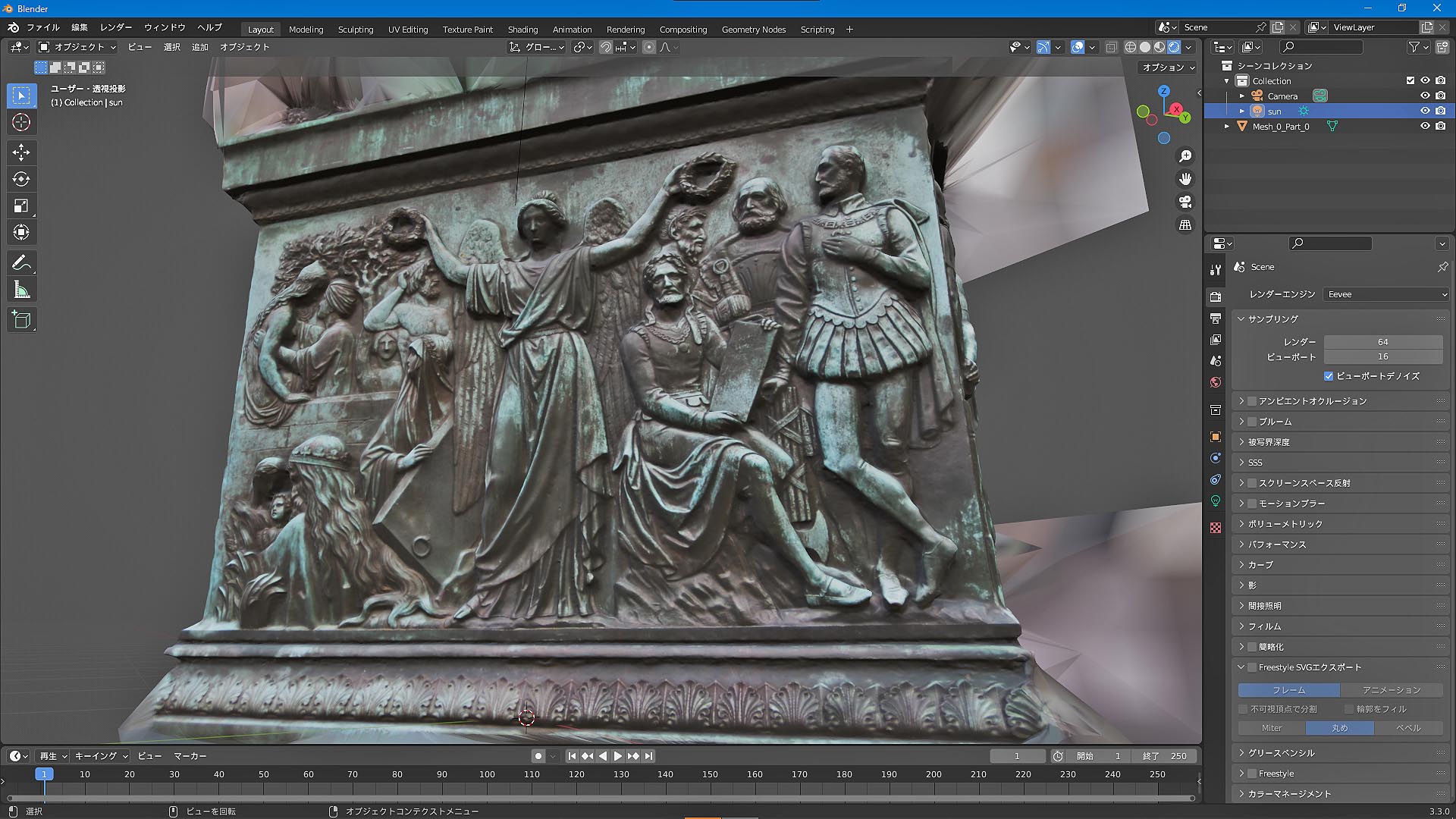Enable ブルーム checkbox
Viewport: 1456px width, 819px height.
pos(1252,422)
